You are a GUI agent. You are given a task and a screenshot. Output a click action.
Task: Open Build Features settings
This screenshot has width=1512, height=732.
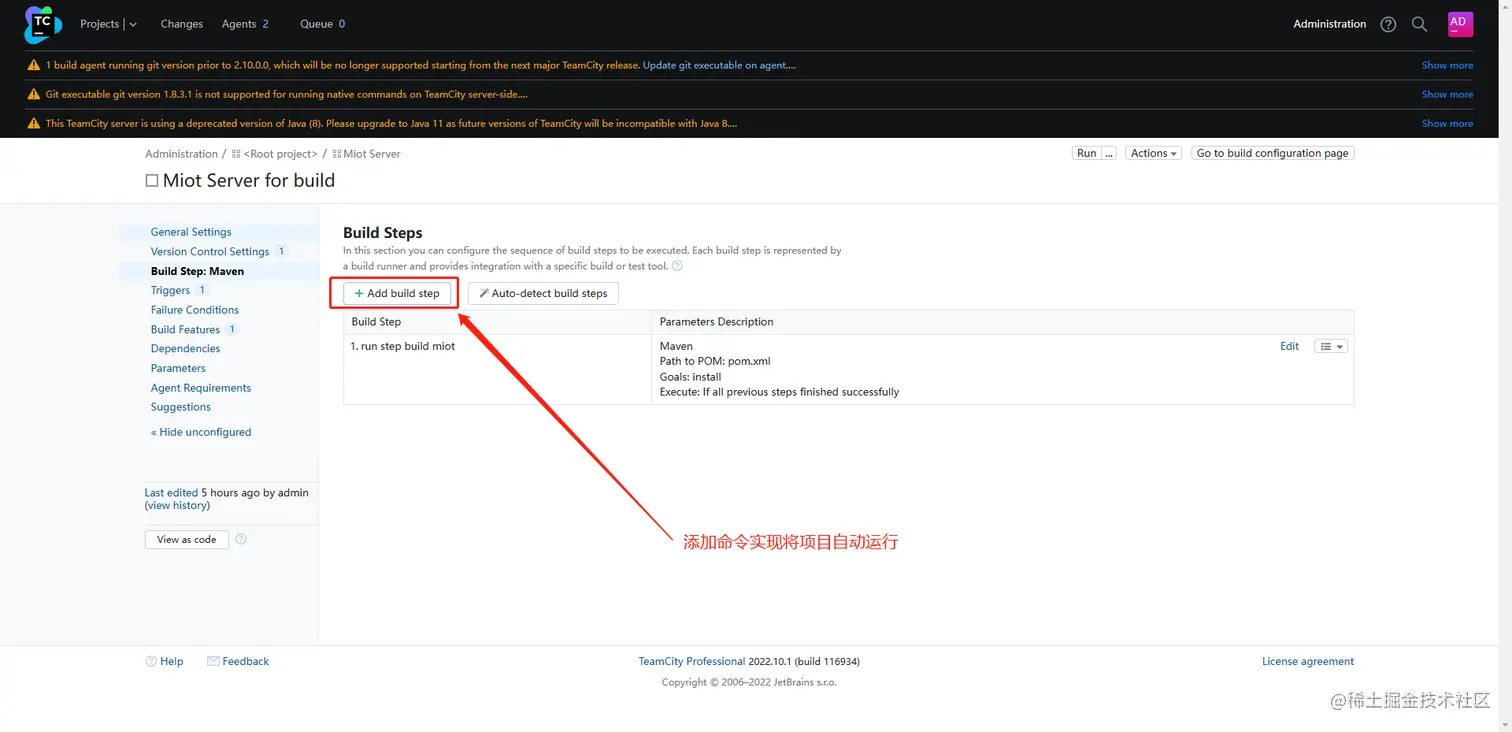[185, 329]
